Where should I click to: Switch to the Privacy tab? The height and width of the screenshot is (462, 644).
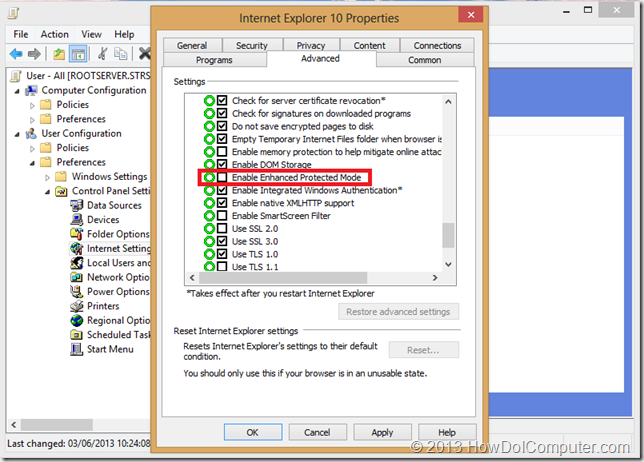(311, 45)
